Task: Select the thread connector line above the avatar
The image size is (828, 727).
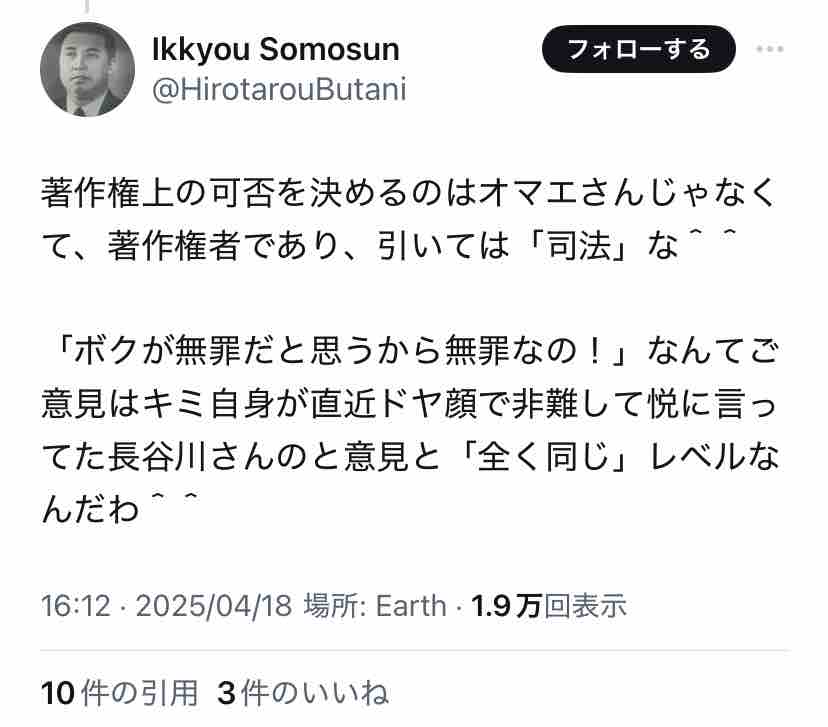Action: (87, 6)
